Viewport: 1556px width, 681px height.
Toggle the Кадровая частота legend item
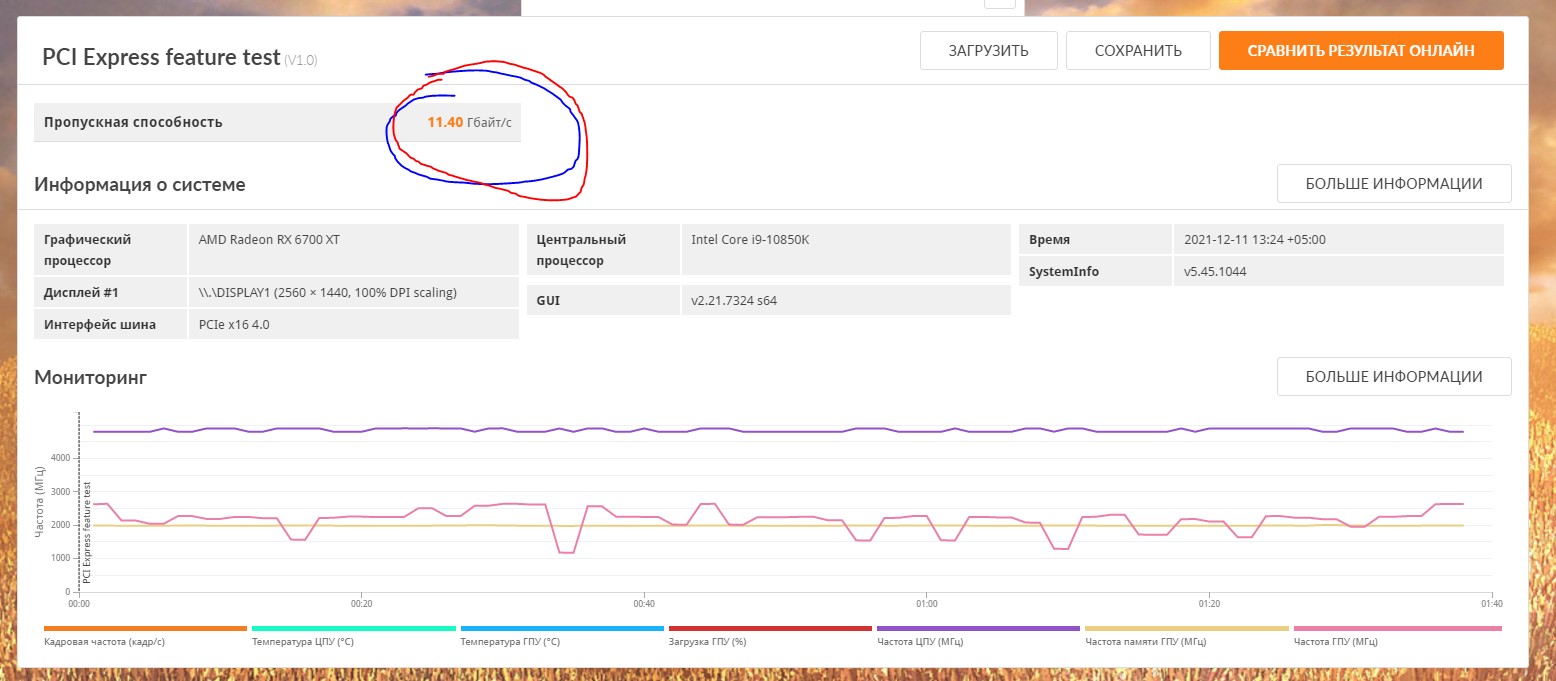click(x=145, y=637)
